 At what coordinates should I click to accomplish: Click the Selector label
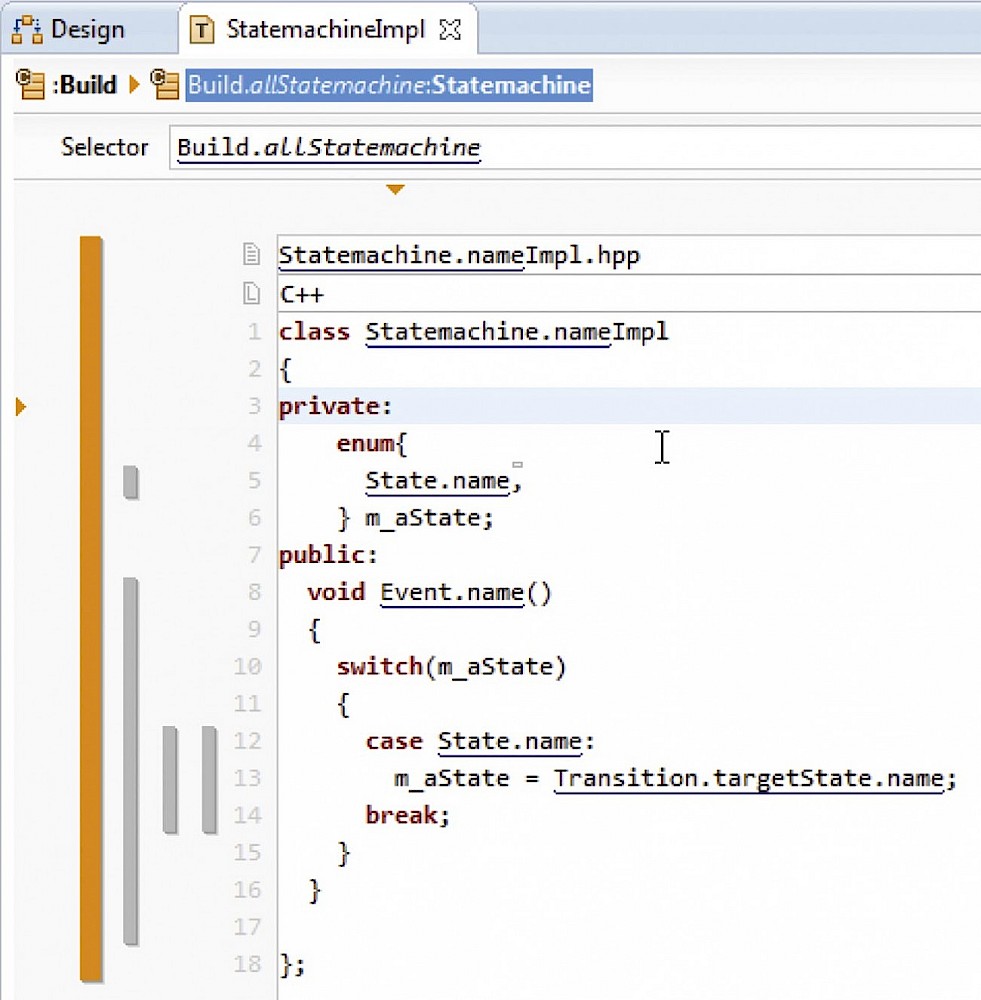tap(105, 147)
